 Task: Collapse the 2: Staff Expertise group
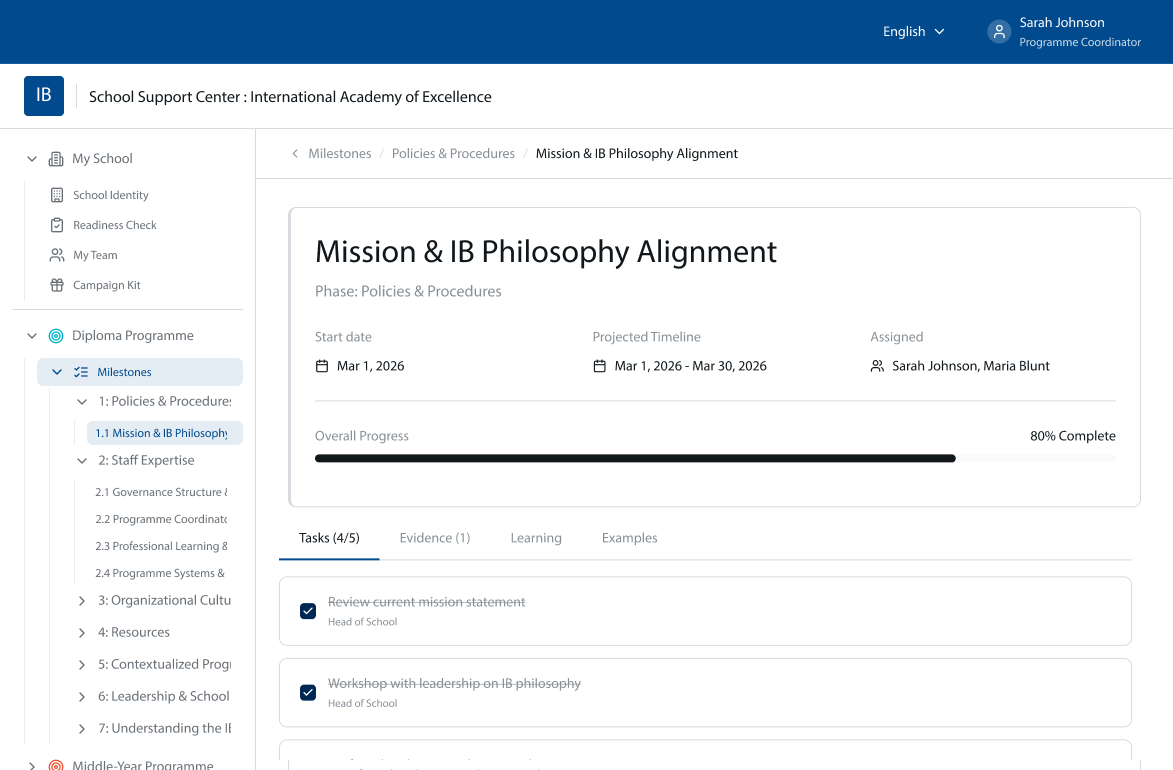[82, 461]
